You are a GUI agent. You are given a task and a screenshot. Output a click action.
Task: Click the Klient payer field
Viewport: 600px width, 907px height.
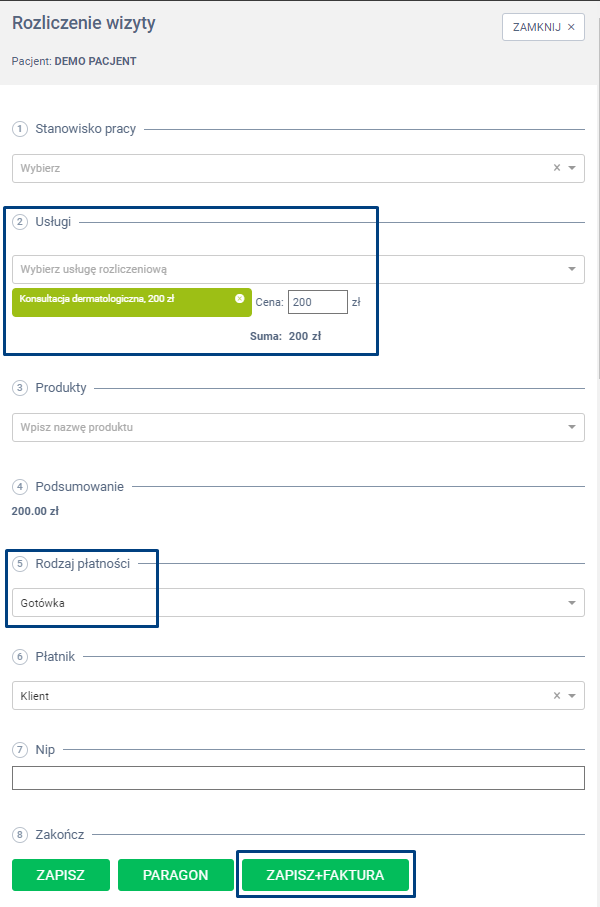click(x=280, y=695)
